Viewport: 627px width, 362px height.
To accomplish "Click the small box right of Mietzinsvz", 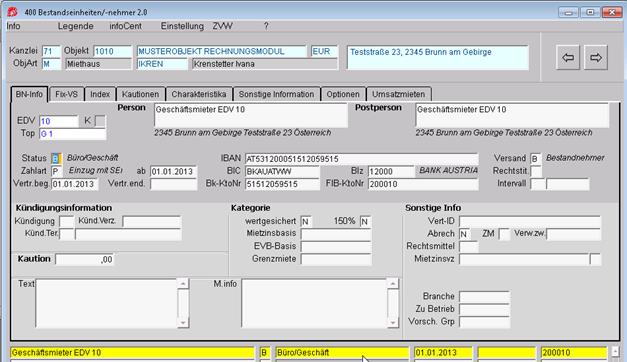I will pos(595,259).
